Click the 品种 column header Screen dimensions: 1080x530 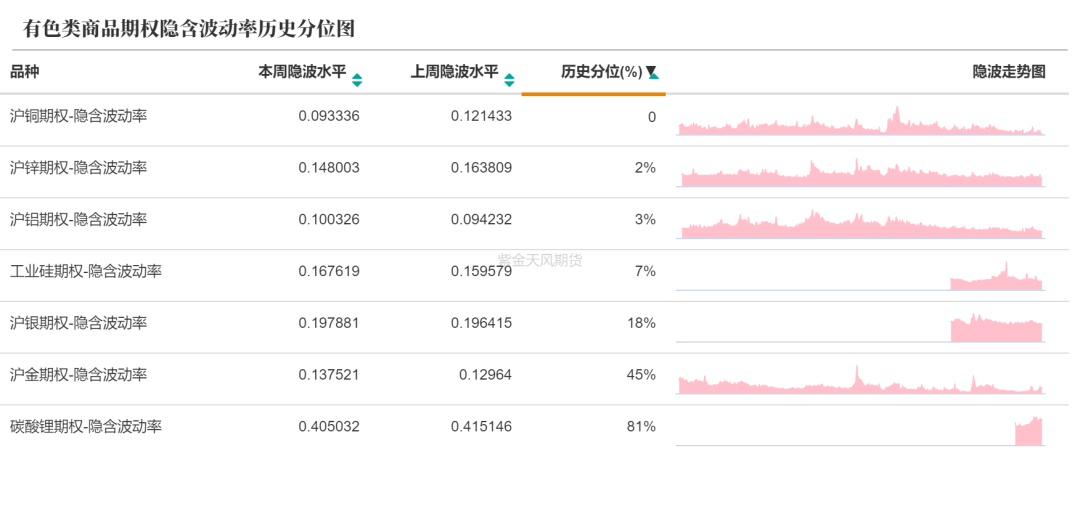click(x=25, y=72)
